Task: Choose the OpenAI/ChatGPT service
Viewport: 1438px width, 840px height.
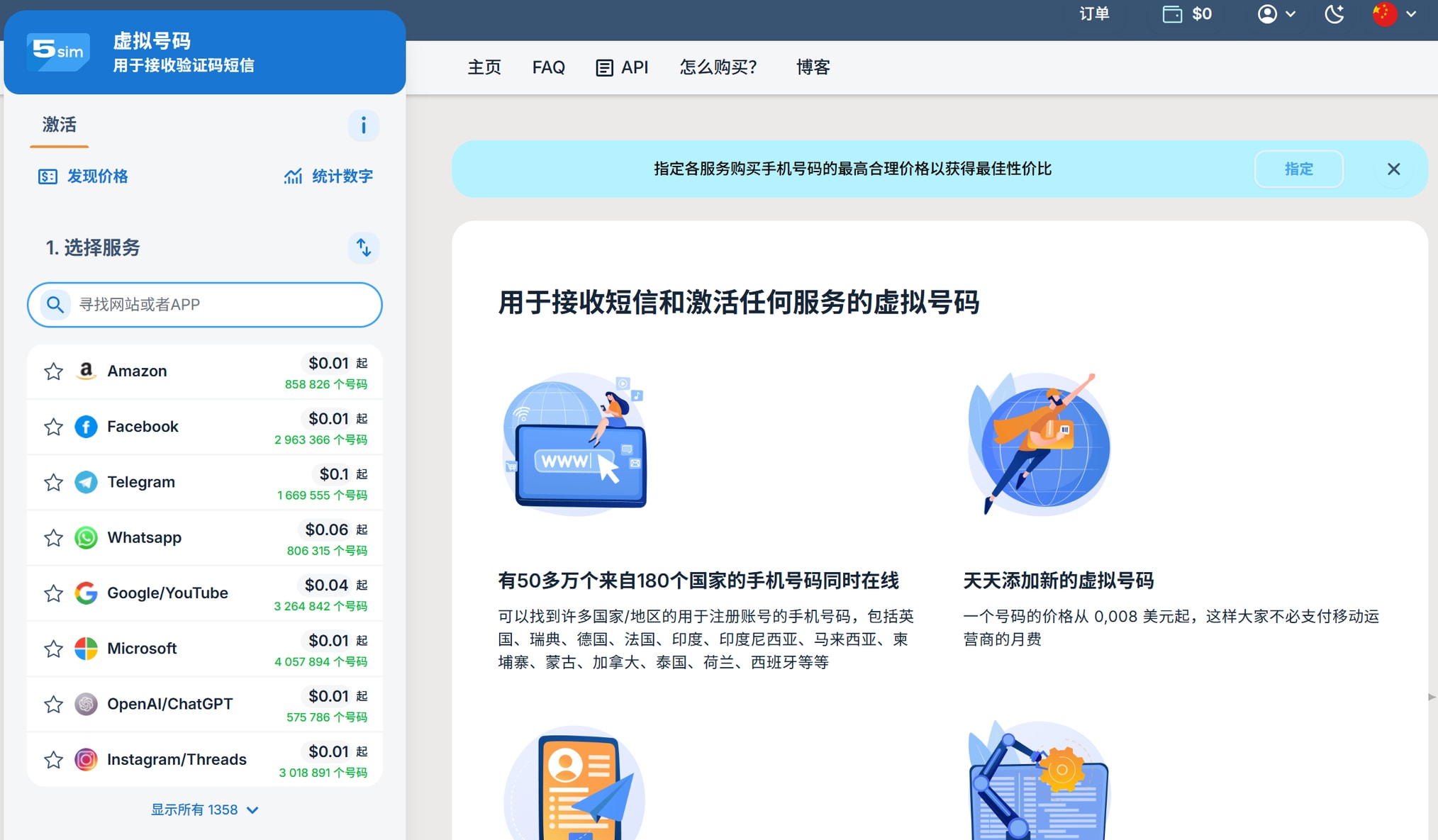Action: [x=169, y=704]
